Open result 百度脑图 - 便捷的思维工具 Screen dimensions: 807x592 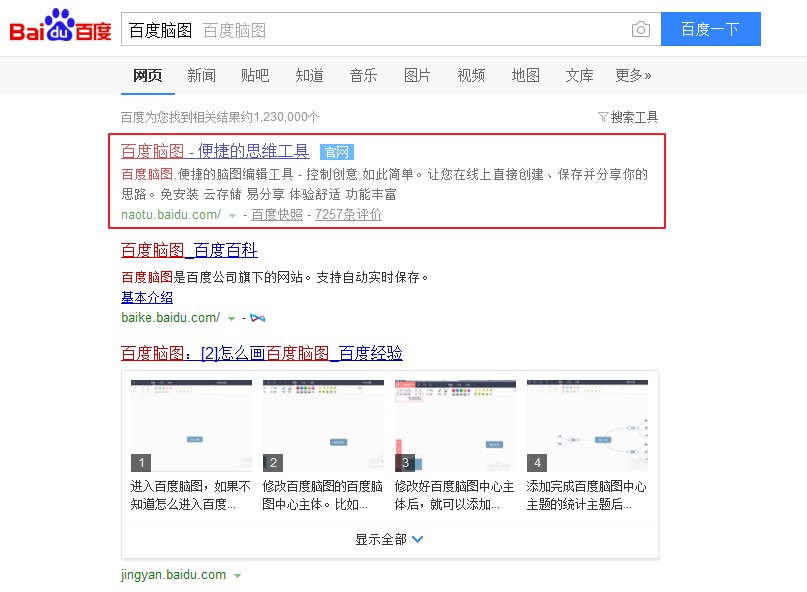click(215, 151)
